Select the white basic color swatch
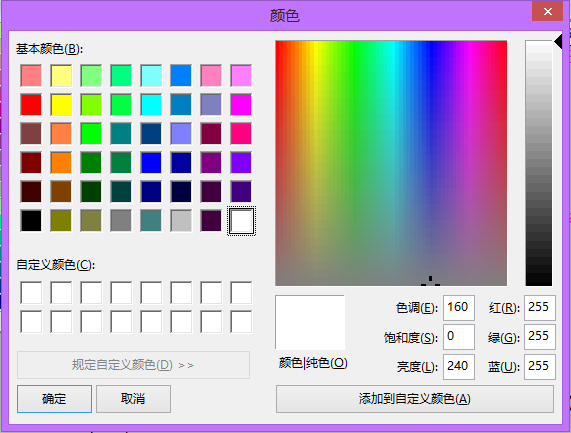The width and height of the screenshot is (571, 433). (x=241, y=221)
